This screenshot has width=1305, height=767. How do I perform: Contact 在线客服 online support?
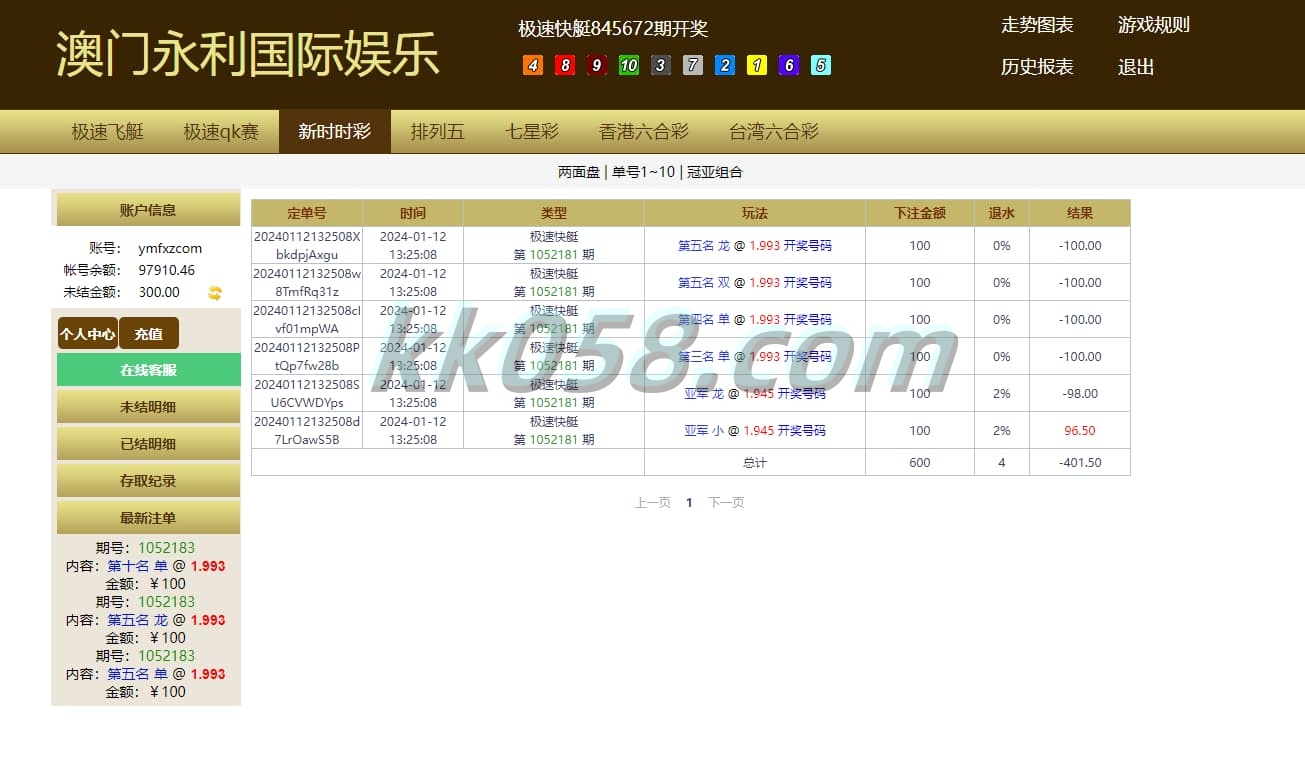(x=148, y=370)
